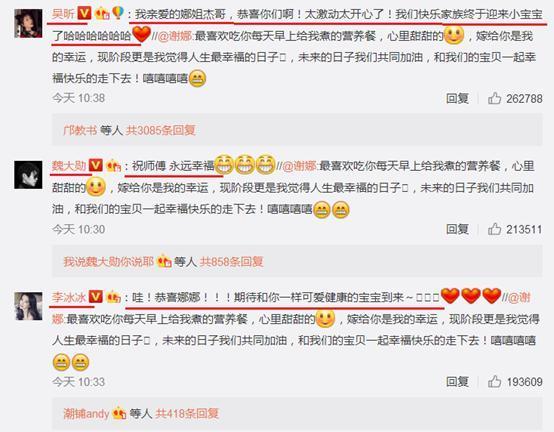This screenshot has width=554, height=432.
Task: Click the verified V badge next to 李冰冰
Action: pos(95,296)
